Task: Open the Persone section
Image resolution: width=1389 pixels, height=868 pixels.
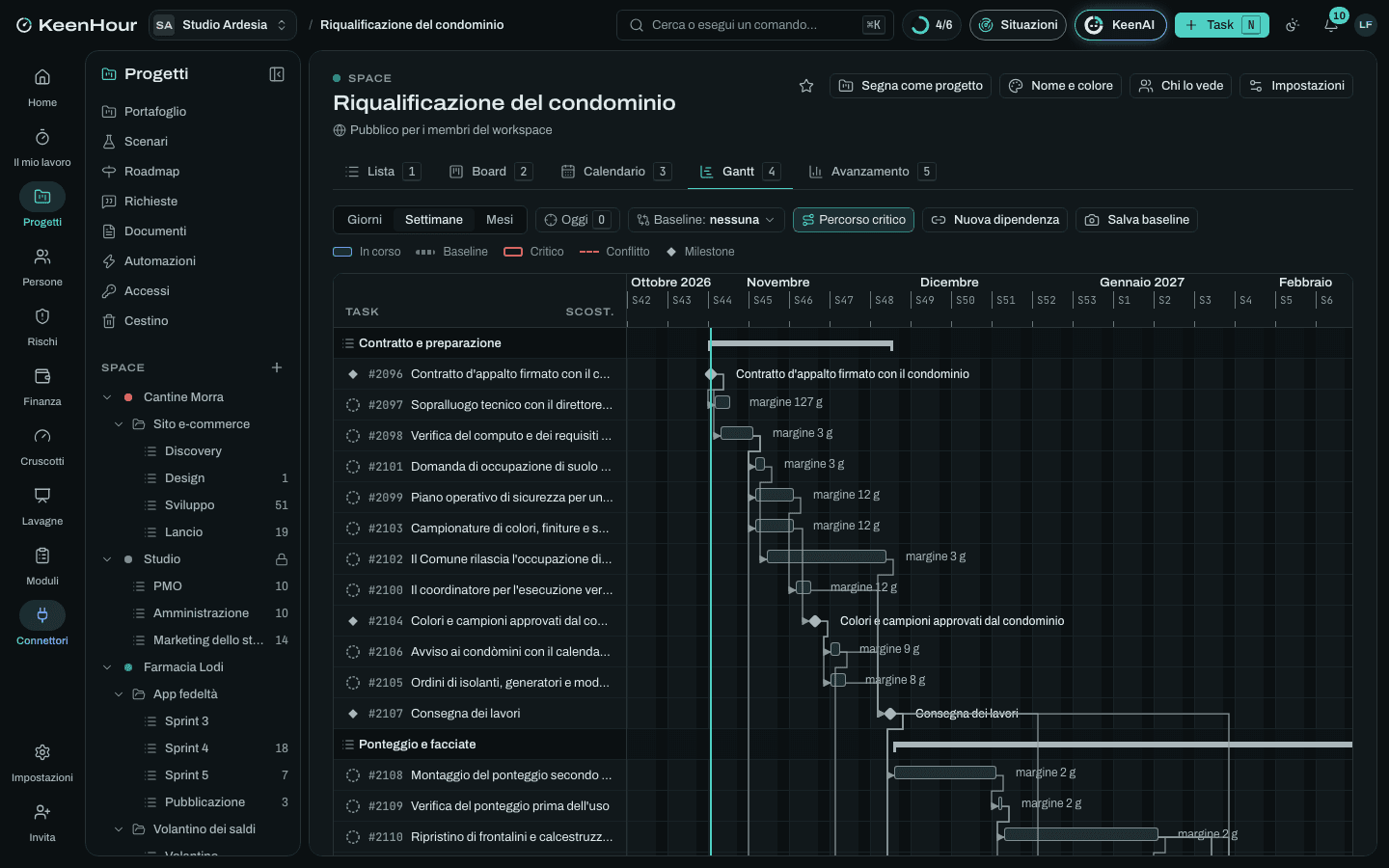Action: click(42, 267)
